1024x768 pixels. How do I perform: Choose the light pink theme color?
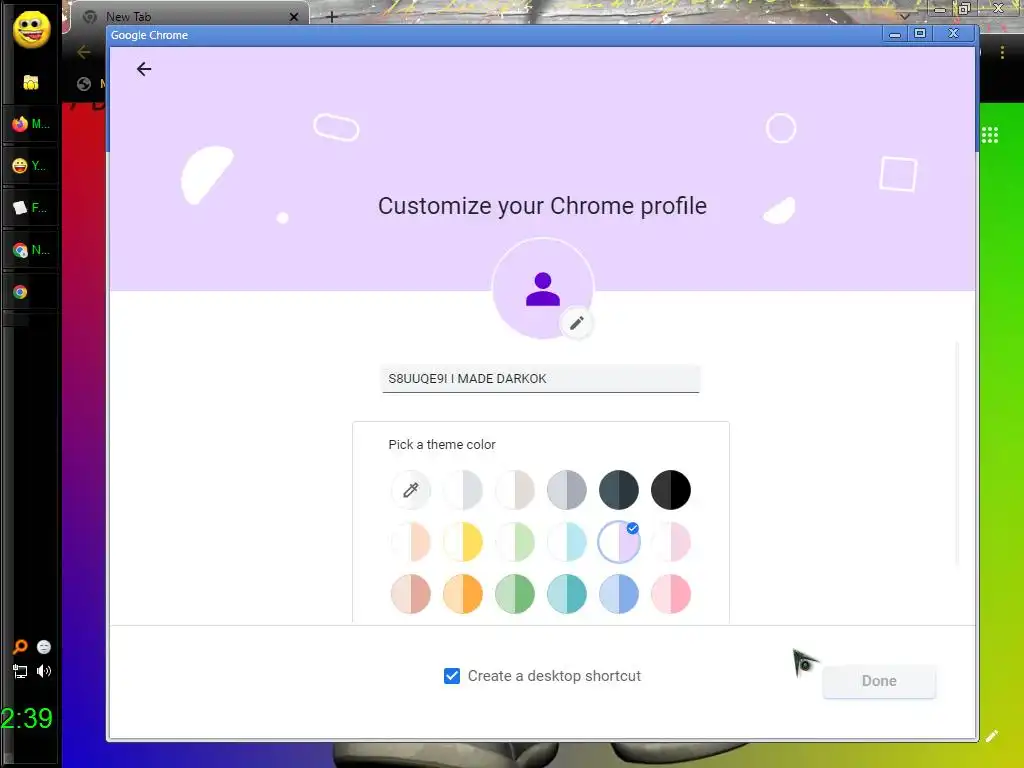coord(671,542)
